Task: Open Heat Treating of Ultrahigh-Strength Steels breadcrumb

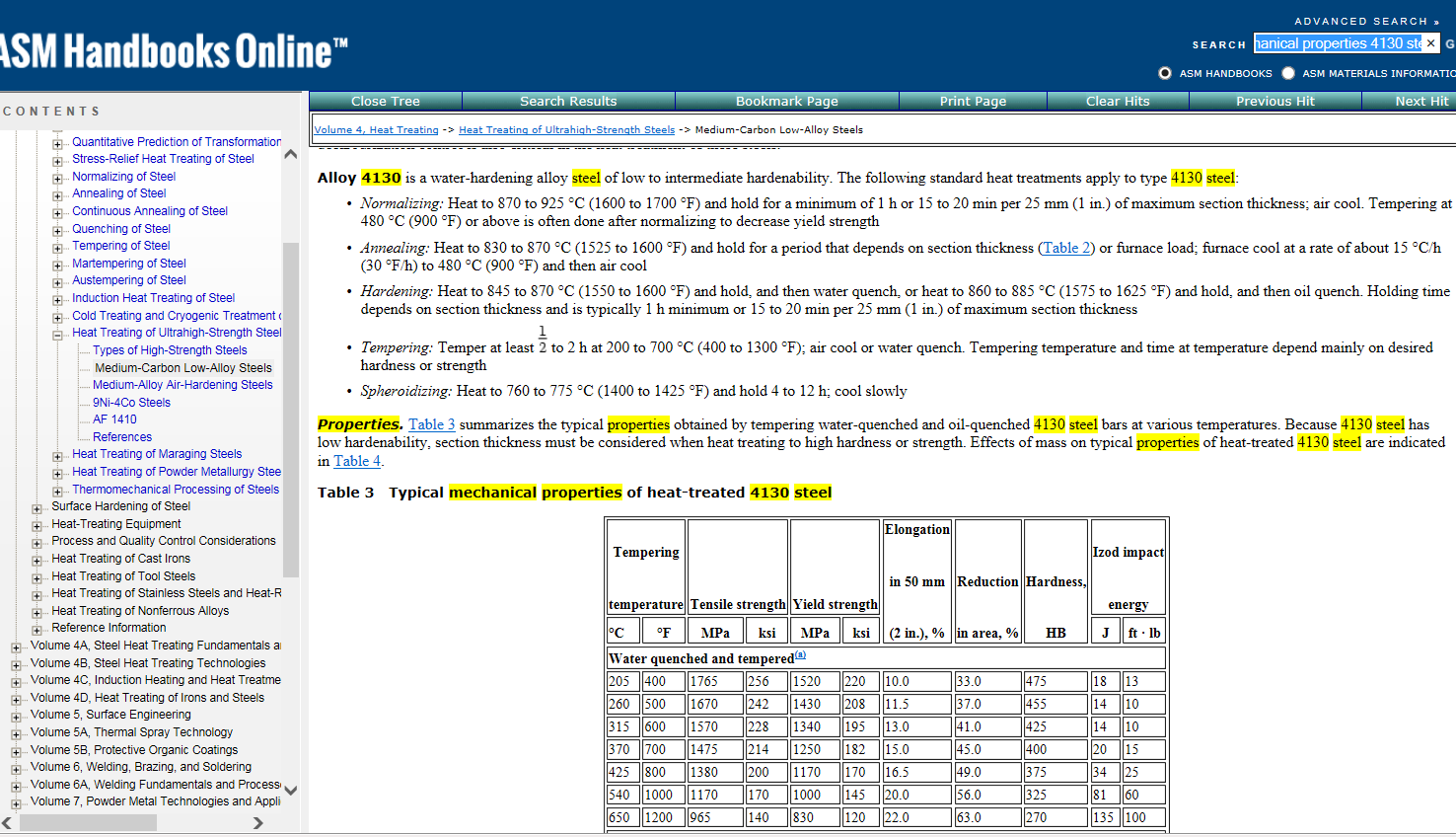Action: point(566,129)
